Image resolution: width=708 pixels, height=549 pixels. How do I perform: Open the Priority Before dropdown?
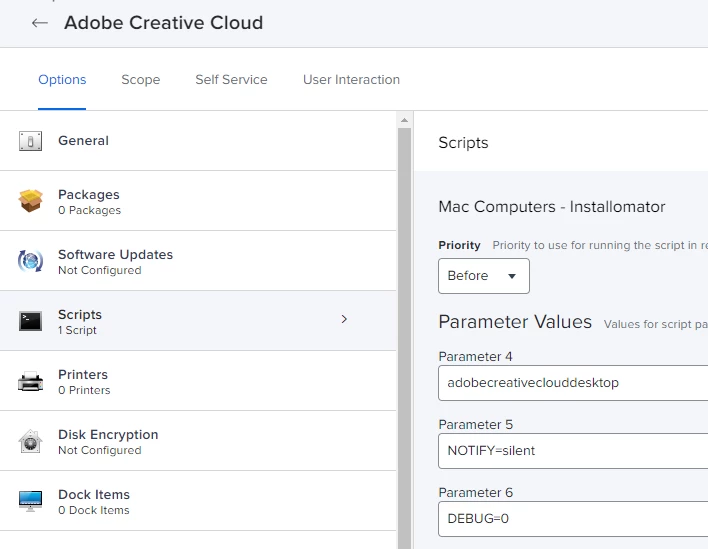tap(484, 276)
